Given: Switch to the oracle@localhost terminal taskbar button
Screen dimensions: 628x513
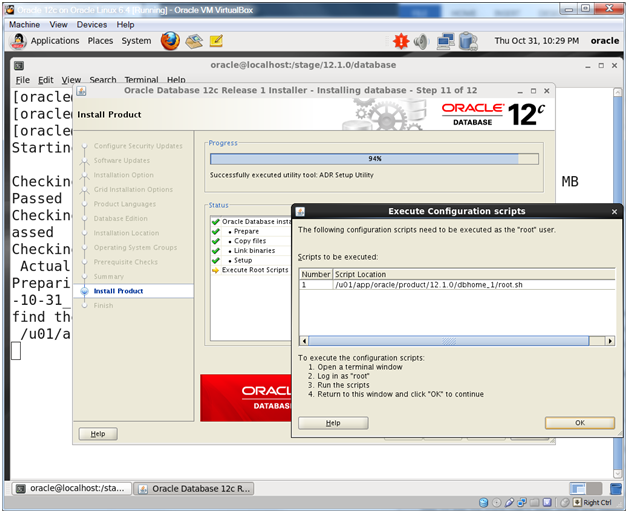Looking at the screenshot, I should pyautogui.click(x=70, y=489).
